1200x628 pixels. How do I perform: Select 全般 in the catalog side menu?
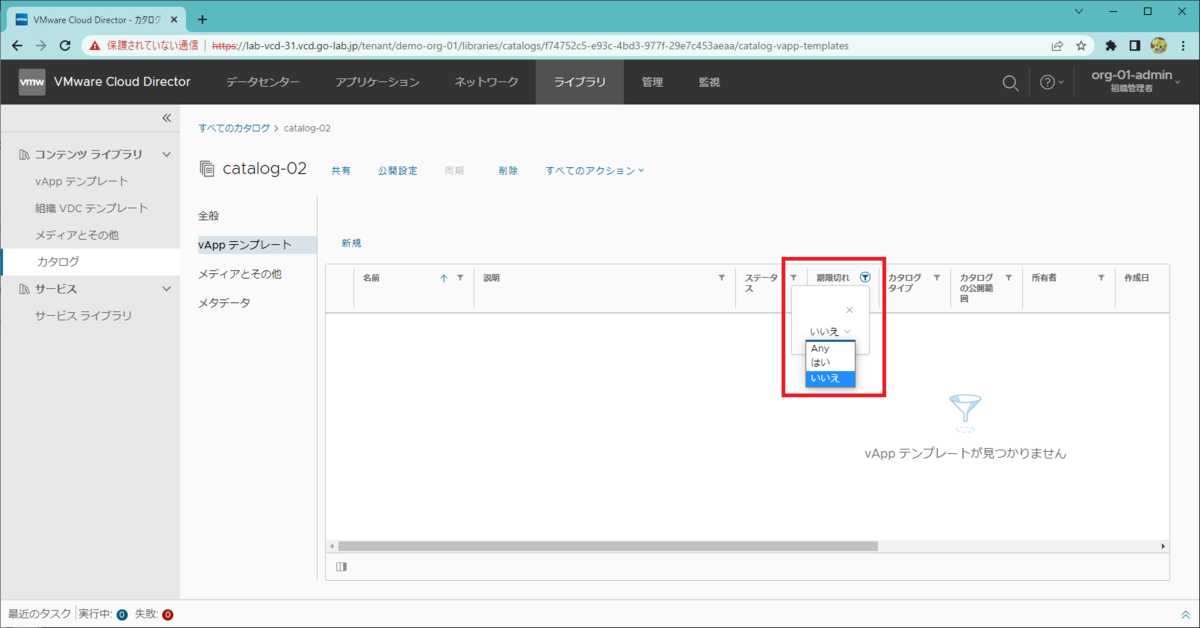pyautogui.click(x=208, y=216)
